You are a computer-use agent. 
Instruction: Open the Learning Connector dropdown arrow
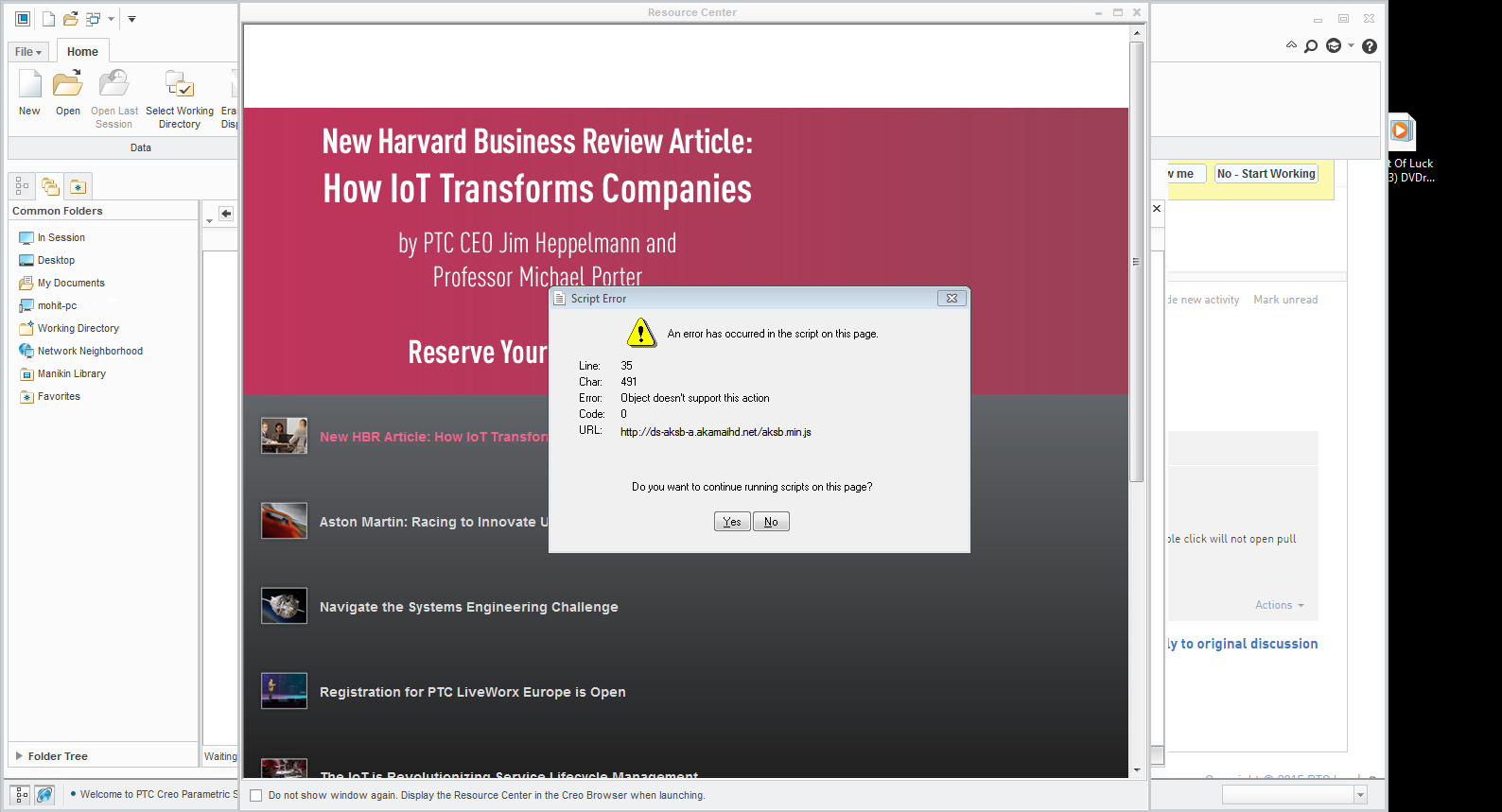(x=1351, y=45)
